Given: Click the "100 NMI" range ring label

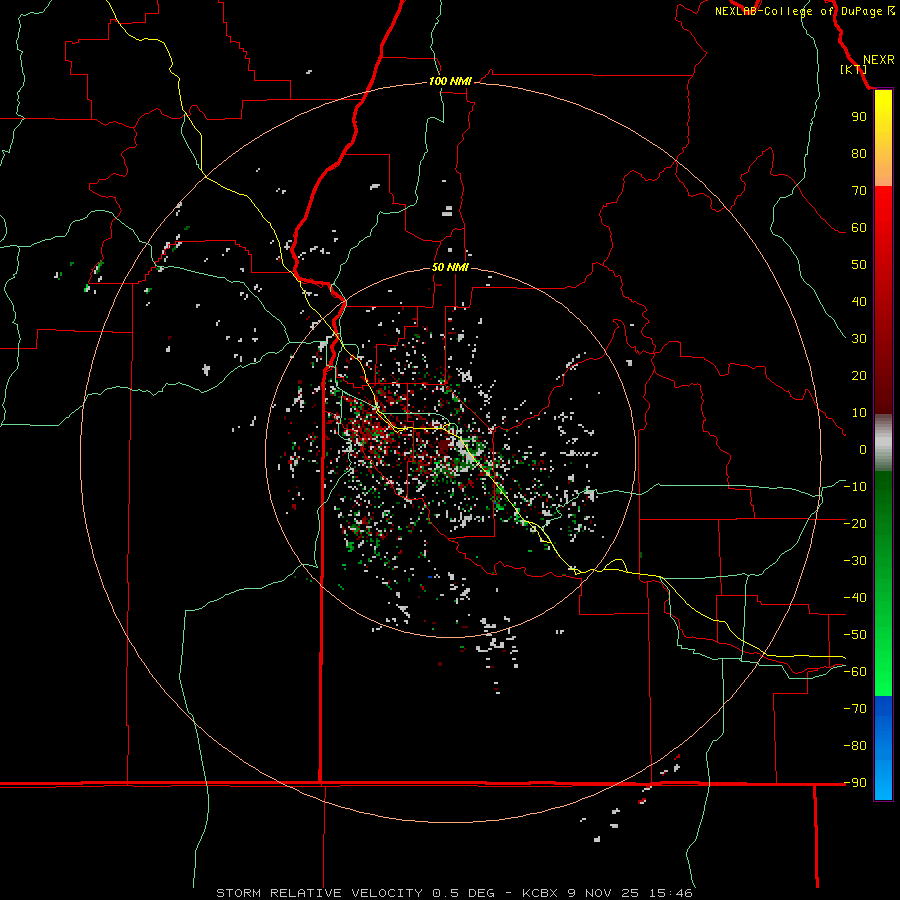Looking at the screenshot, I should click(x=450, y=82).
